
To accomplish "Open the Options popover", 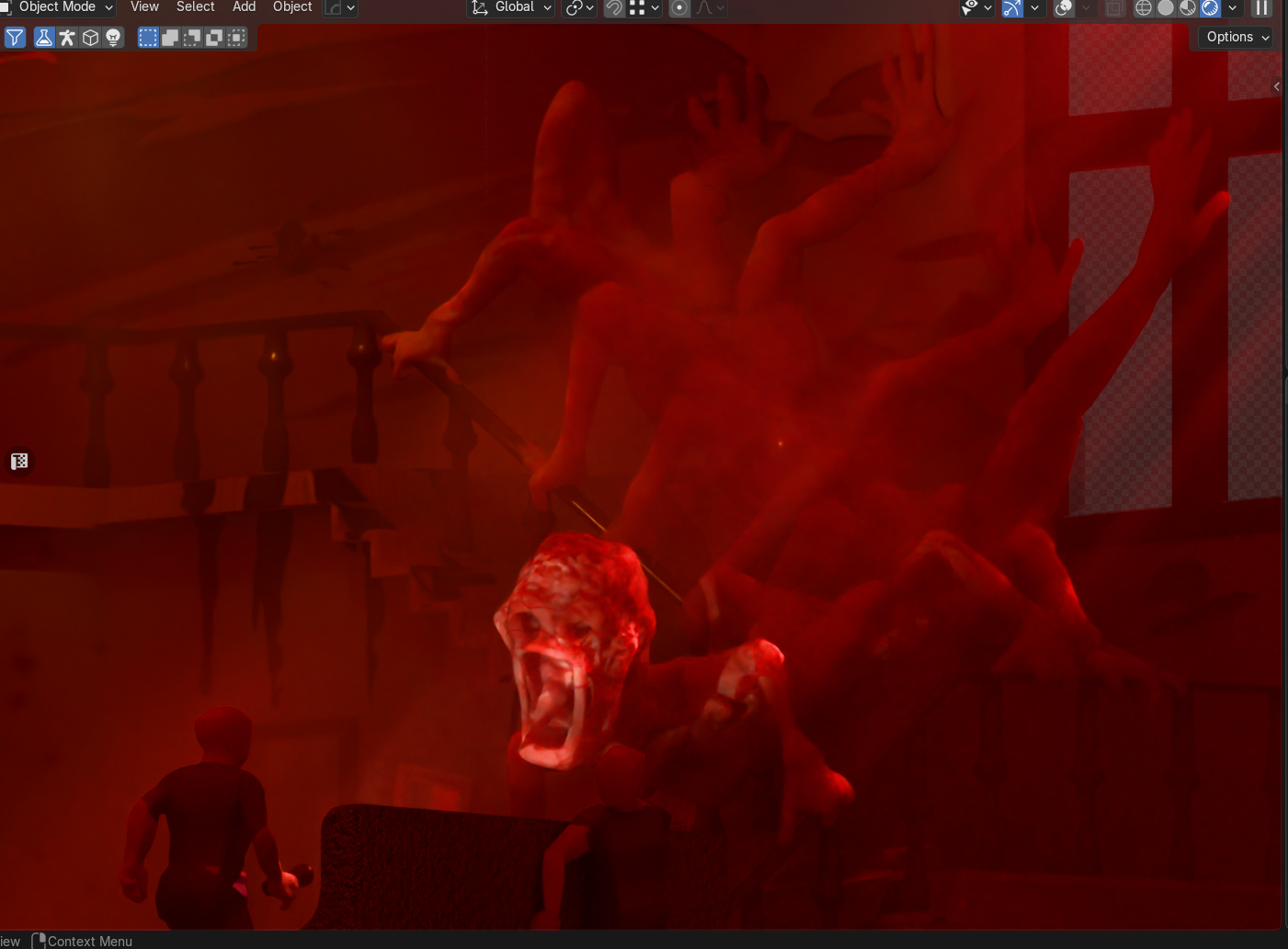I will 1237,37.
